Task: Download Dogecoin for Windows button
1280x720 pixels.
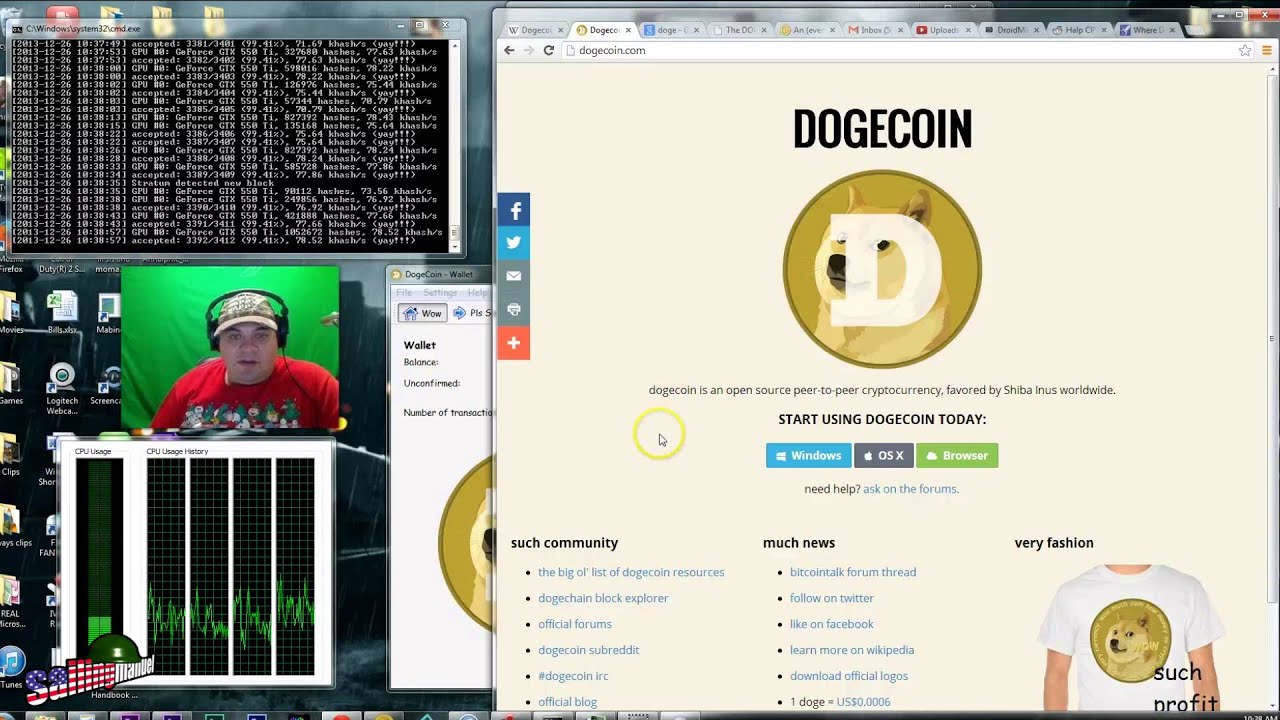Action: [809, 455]
